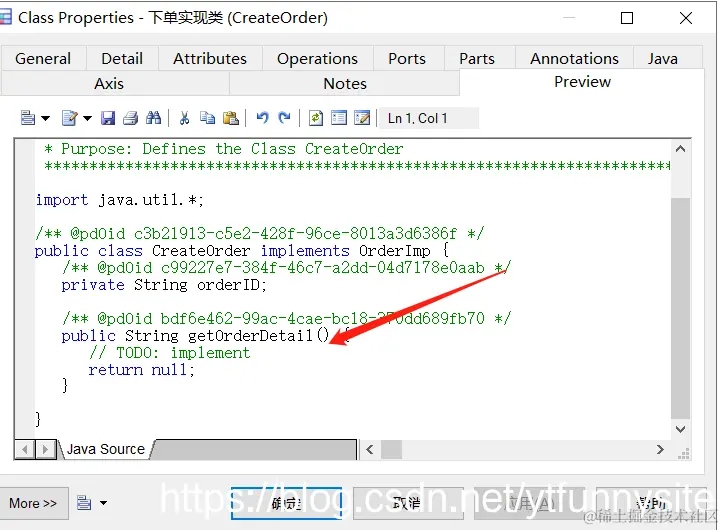This screenshot has width=724, height=530.
Task: Click the sheet tab scroll-right arrow
Action: click(x=45, y=449)
